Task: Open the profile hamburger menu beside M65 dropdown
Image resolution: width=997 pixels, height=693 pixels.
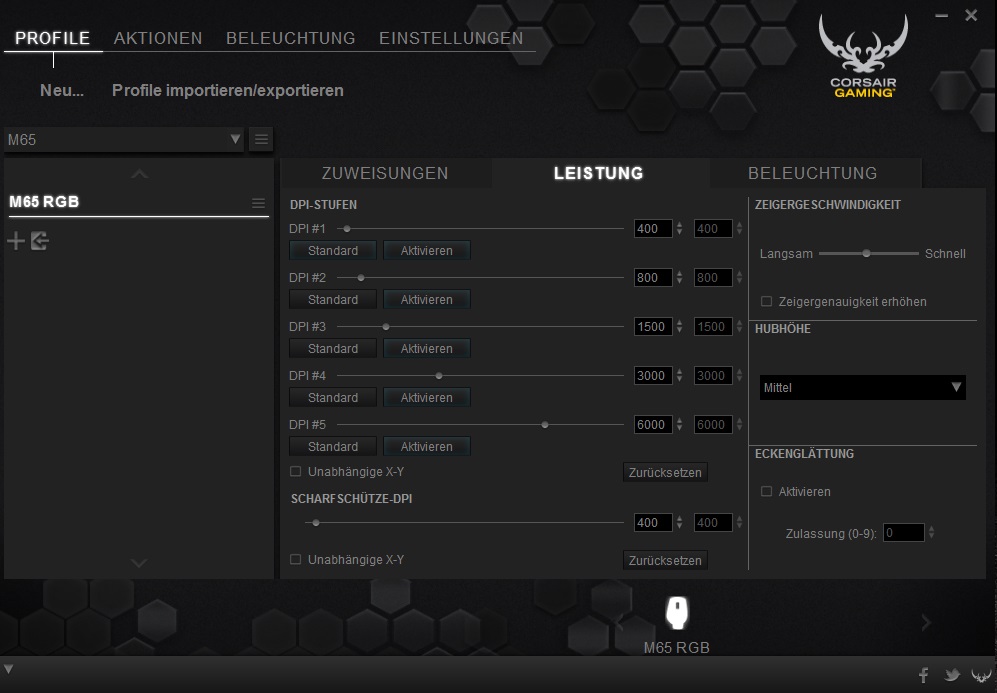Action: 262,139
